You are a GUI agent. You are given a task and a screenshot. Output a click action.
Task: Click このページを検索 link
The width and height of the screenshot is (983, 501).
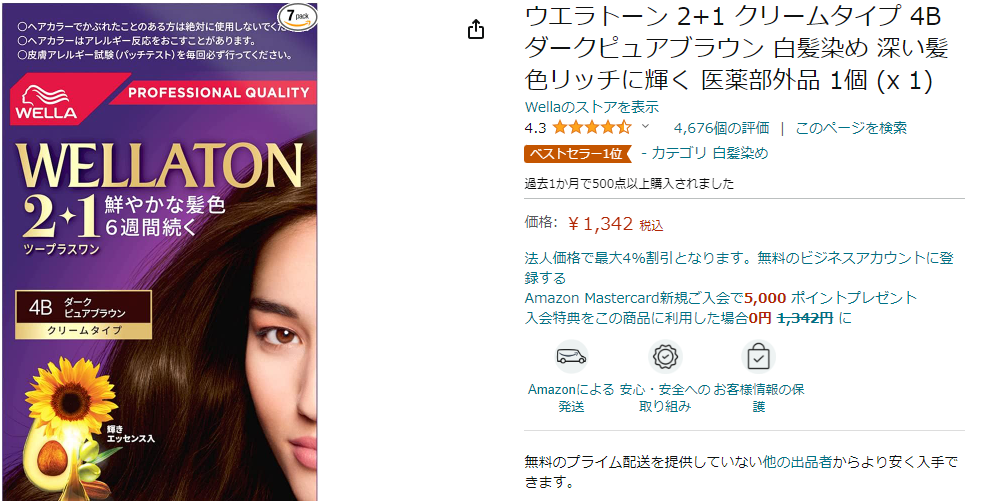point(851,128)
